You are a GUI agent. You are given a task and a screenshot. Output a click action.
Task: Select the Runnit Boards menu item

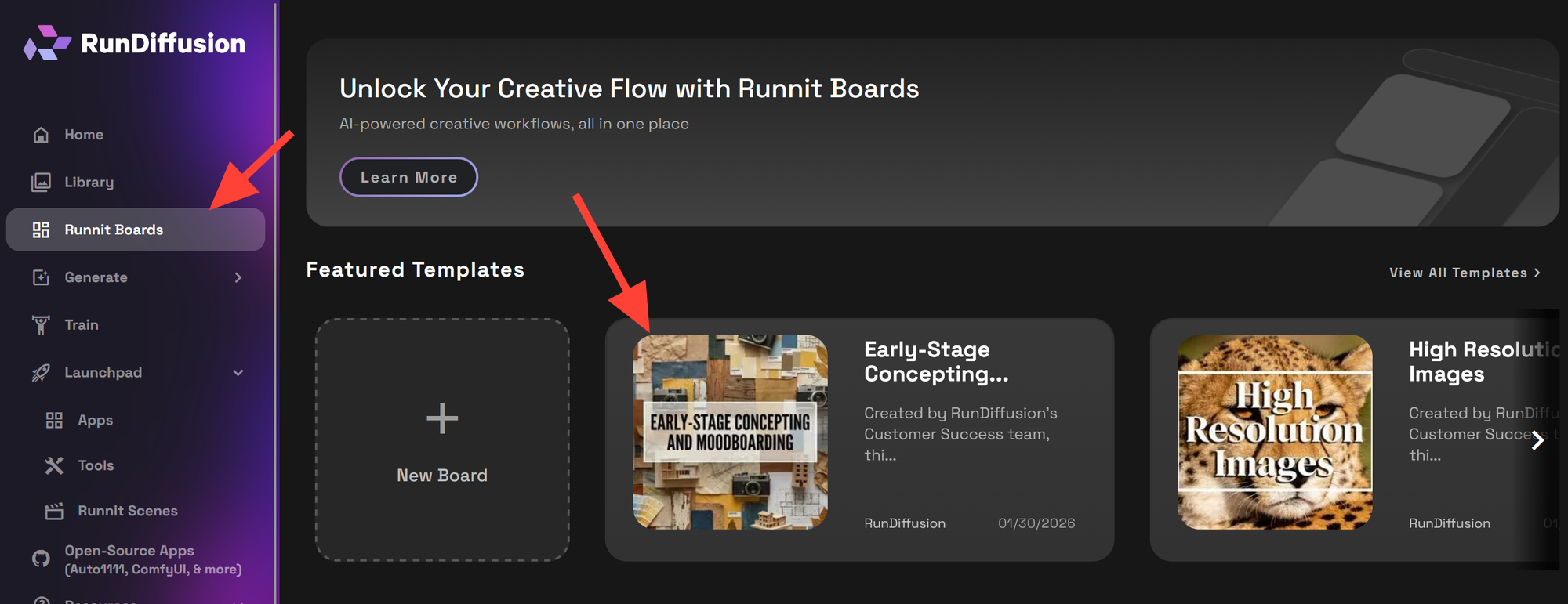[x=114, y=230]
